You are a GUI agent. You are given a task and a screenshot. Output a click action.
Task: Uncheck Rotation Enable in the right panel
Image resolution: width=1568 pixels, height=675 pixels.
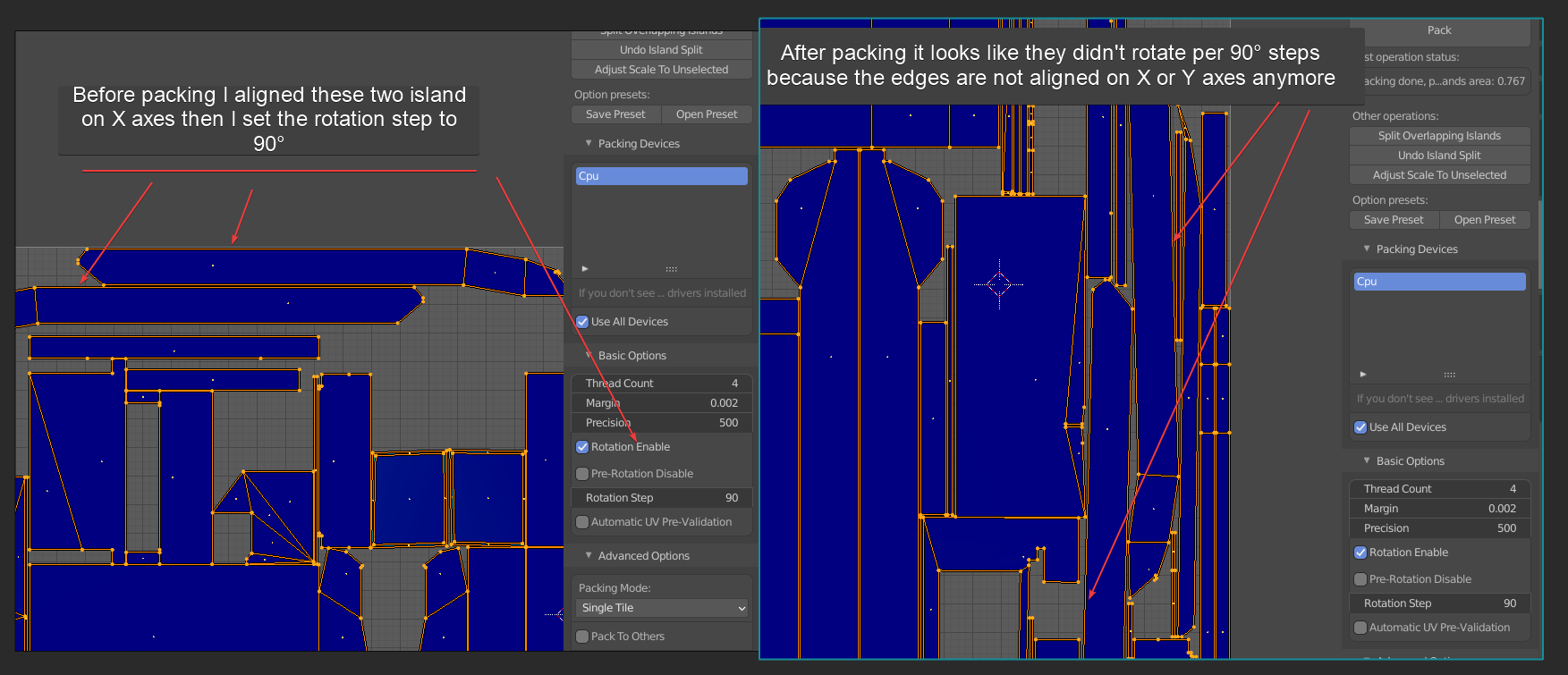click(x=1360, y=553)
